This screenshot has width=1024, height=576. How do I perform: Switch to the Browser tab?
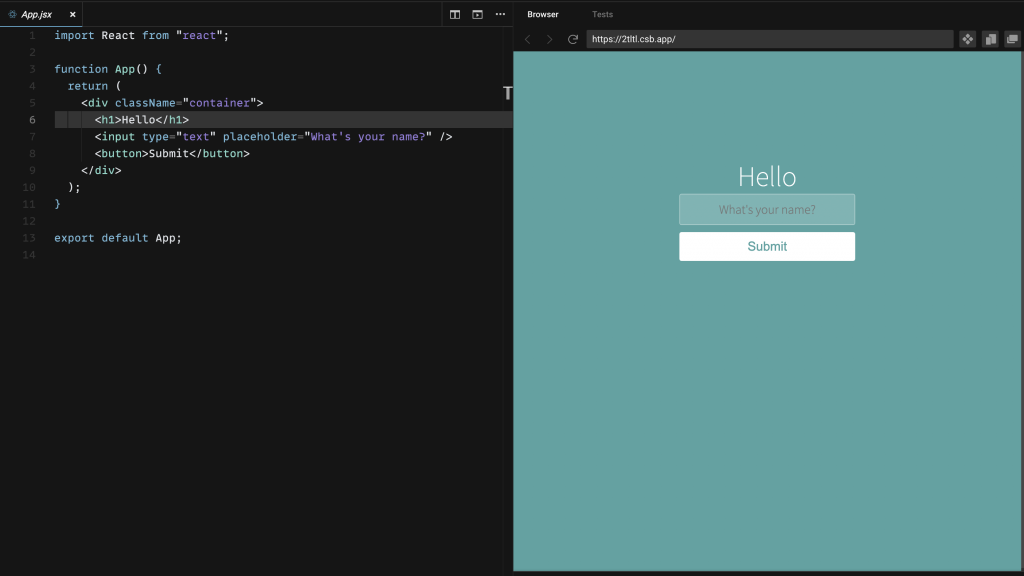tap(543, 14)
